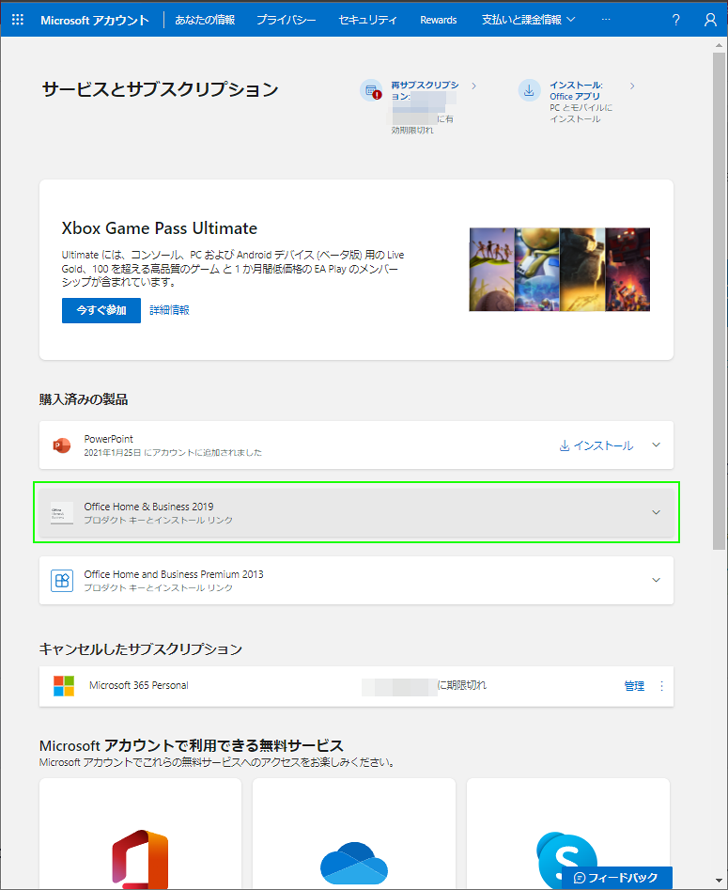Click the chevron next to Install Office apps
728x890 pixels.
pos(632,86)
